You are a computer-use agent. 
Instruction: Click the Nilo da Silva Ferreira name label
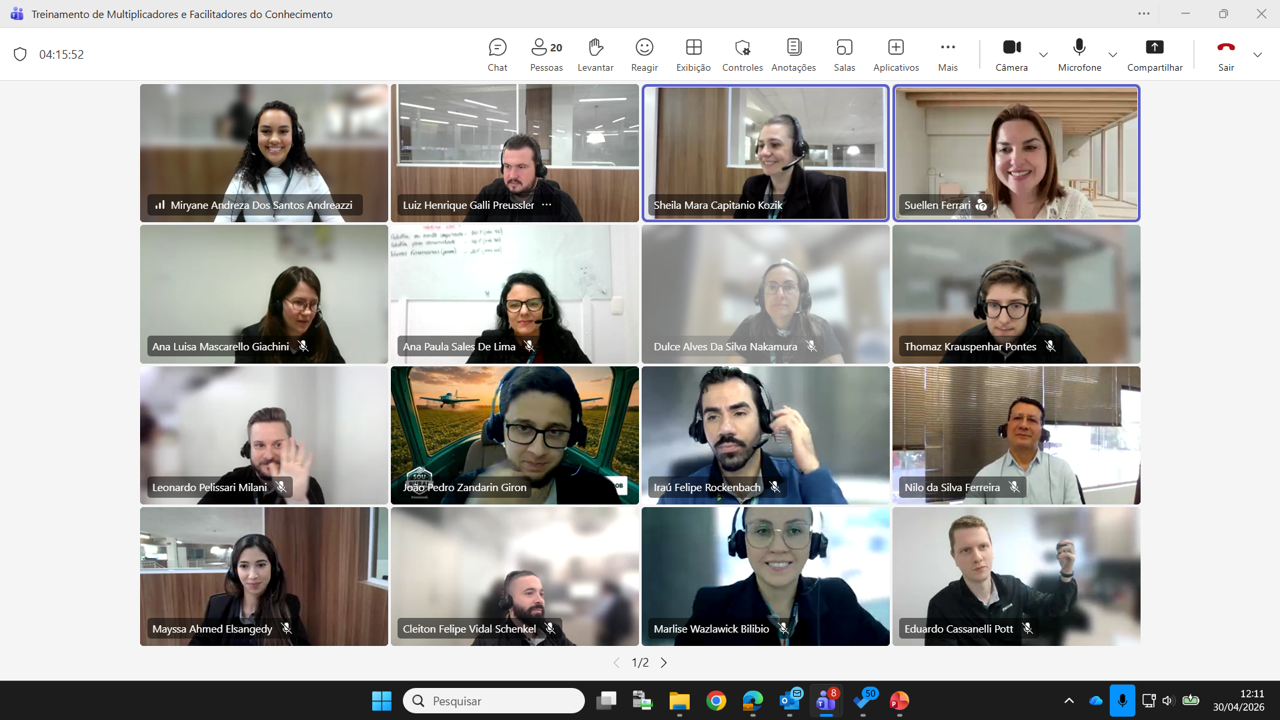pos(952,488)
